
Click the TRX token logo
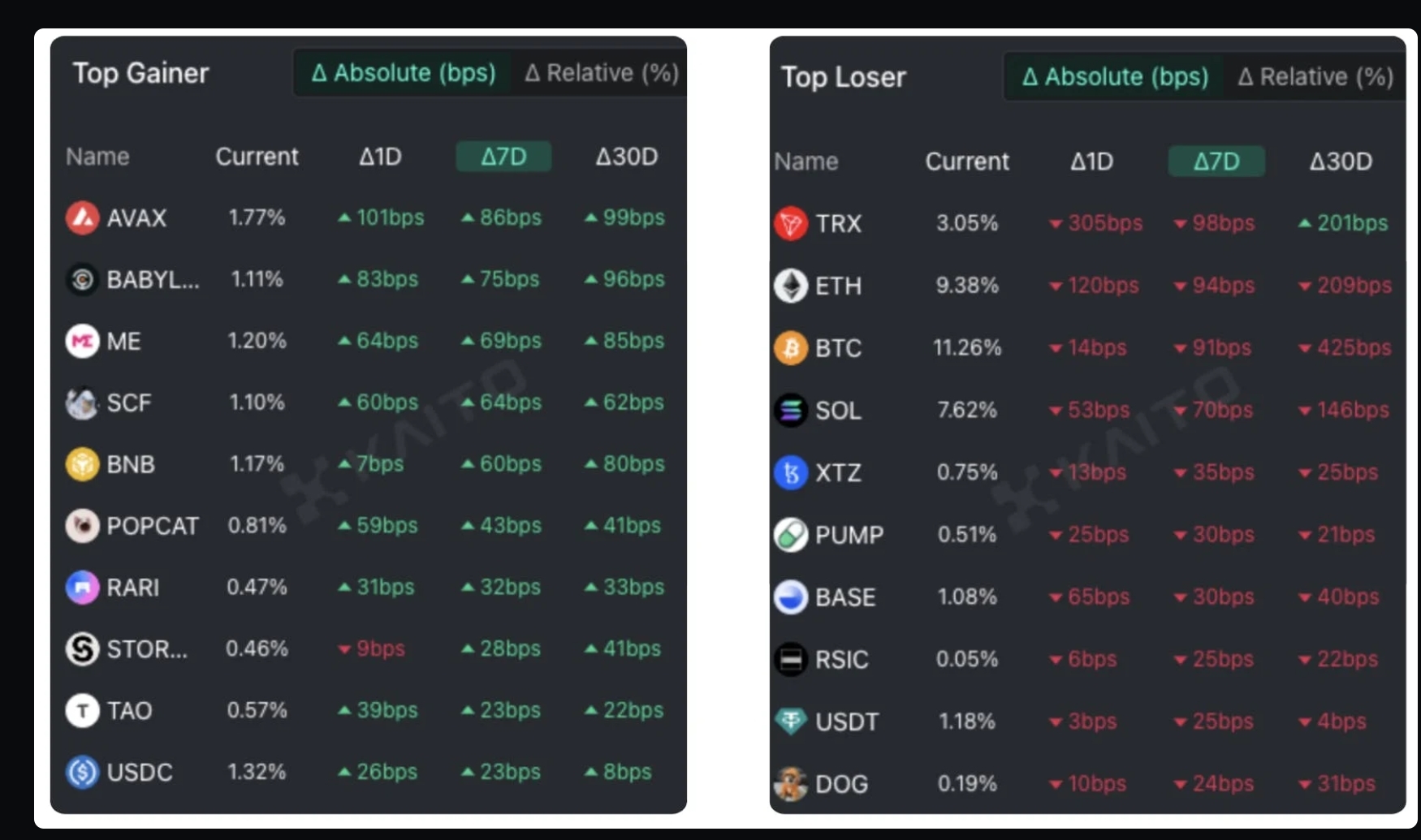pos(791,223)
